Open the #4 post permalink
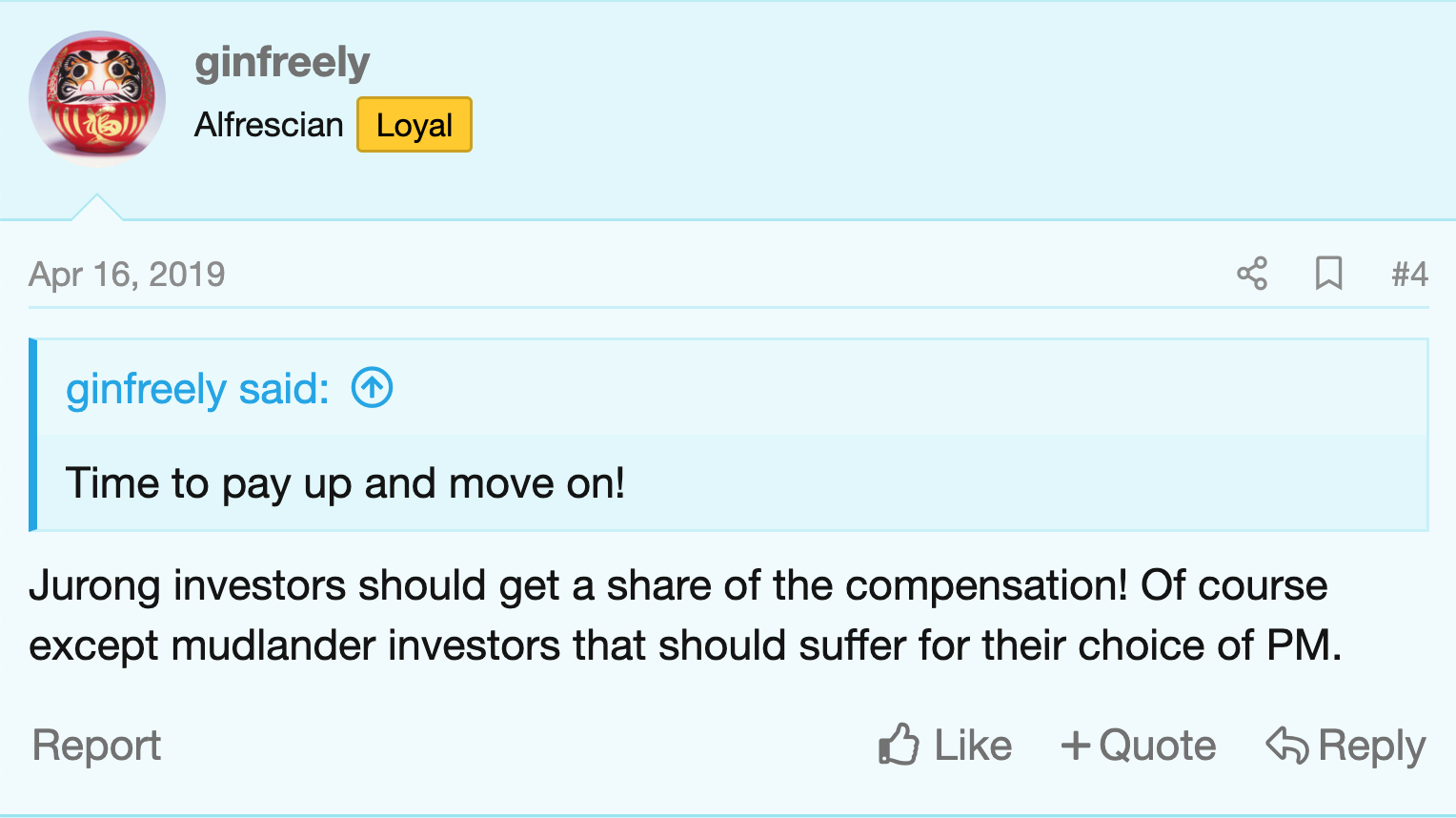This screenshot has height=818, width=1456. (1409, 275)
